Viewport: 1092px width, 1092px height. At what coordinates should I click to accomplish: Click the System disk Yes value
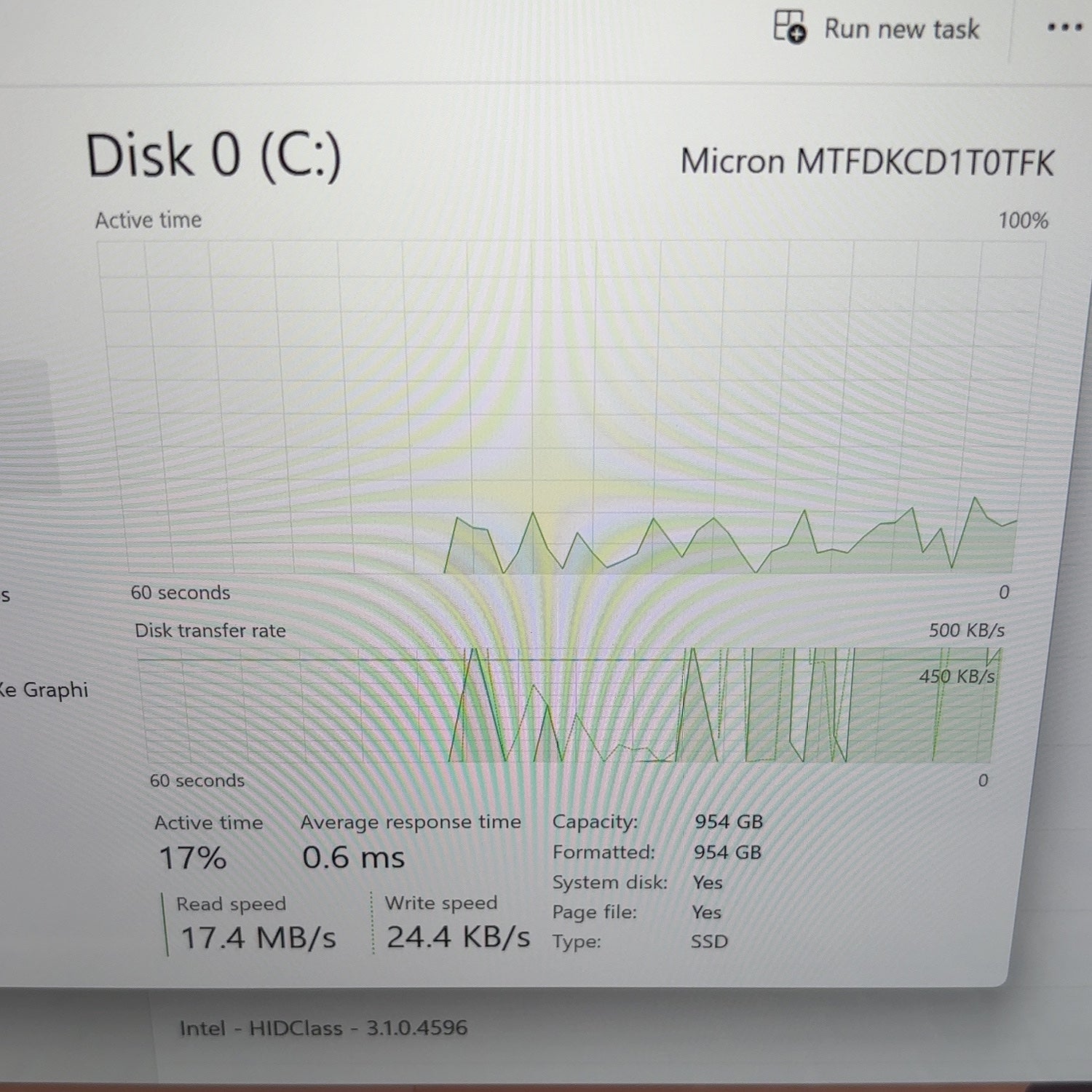708,882
